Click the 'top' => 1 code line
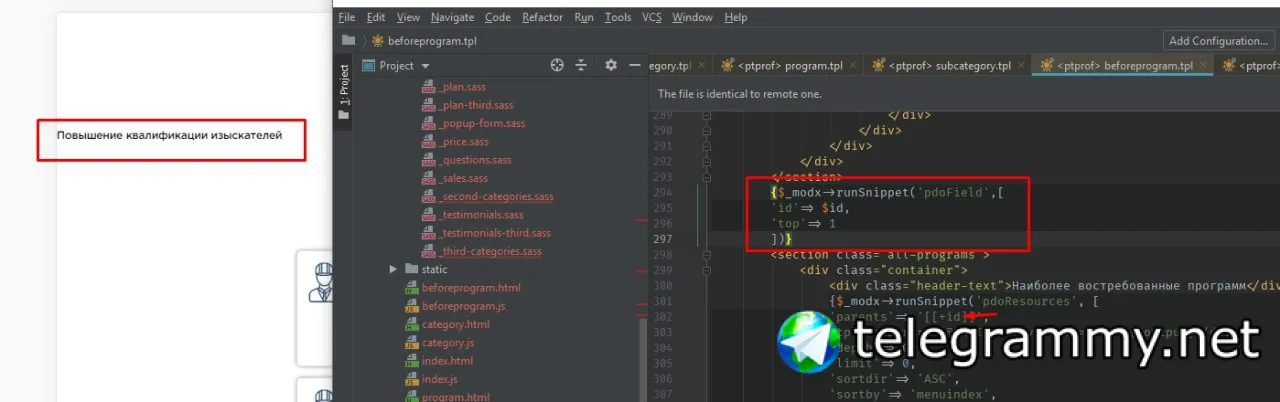Image resolution: width=1280 pixels, height=402 pixels. click(x=803, y=224)
